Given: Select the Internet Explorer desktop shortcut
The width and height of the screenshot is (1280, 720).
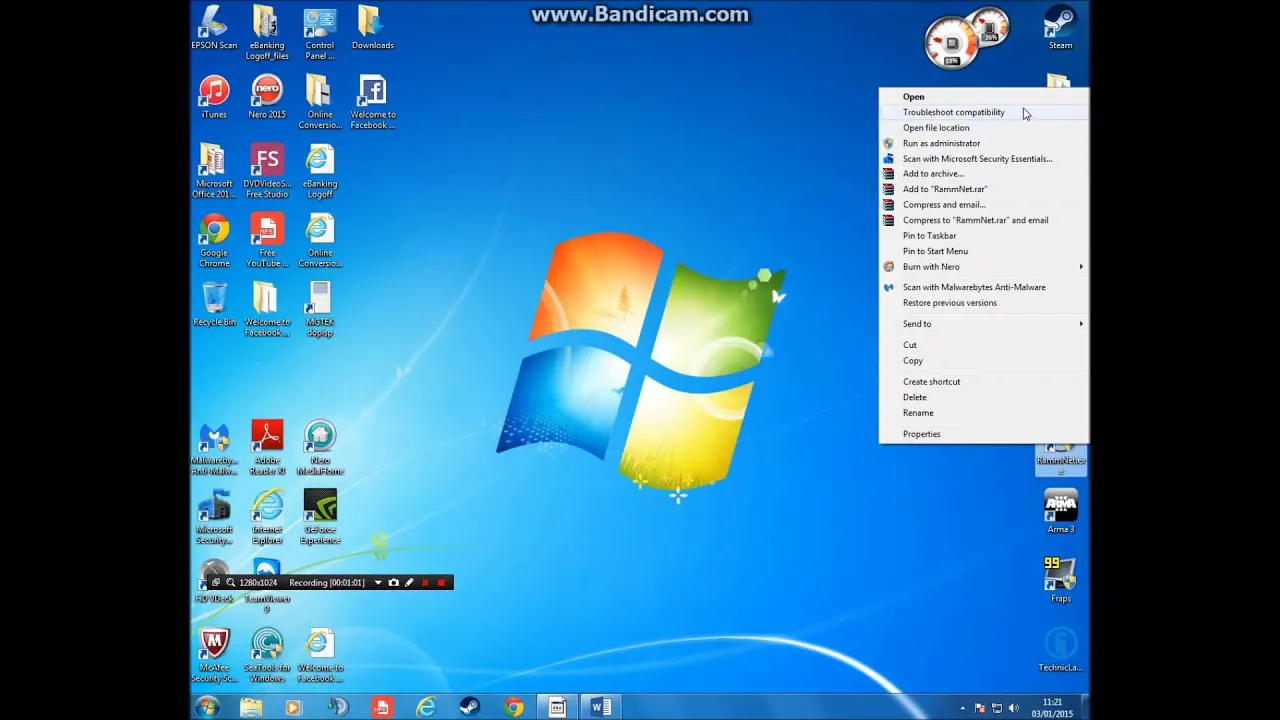Looking at the screenshot, I should [x=267, y=517].
